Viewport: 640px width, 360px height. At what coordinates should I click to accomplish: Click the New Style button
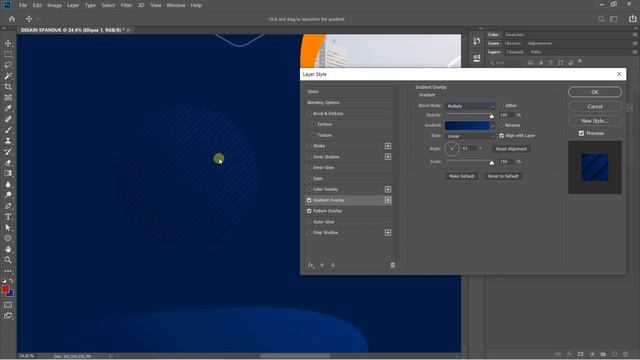click(595, 121)
